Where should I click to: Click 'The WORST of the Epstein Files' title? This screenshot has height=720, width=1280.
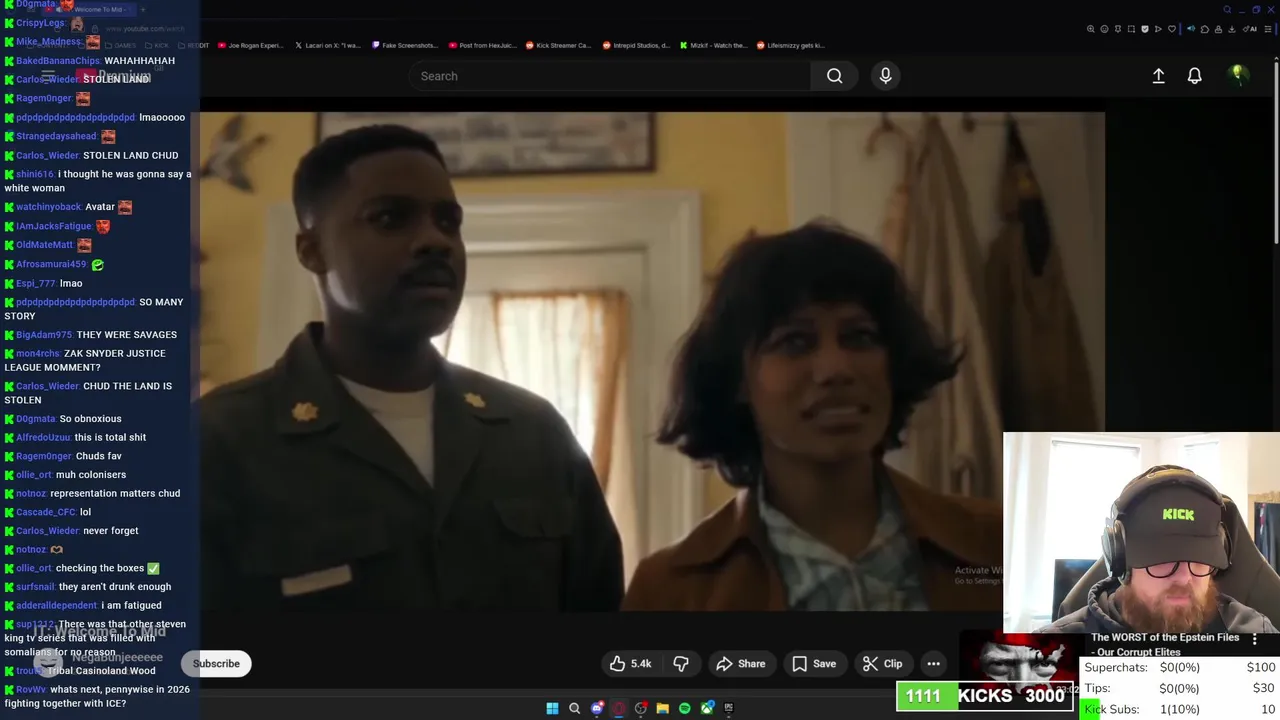(1165, 644)
